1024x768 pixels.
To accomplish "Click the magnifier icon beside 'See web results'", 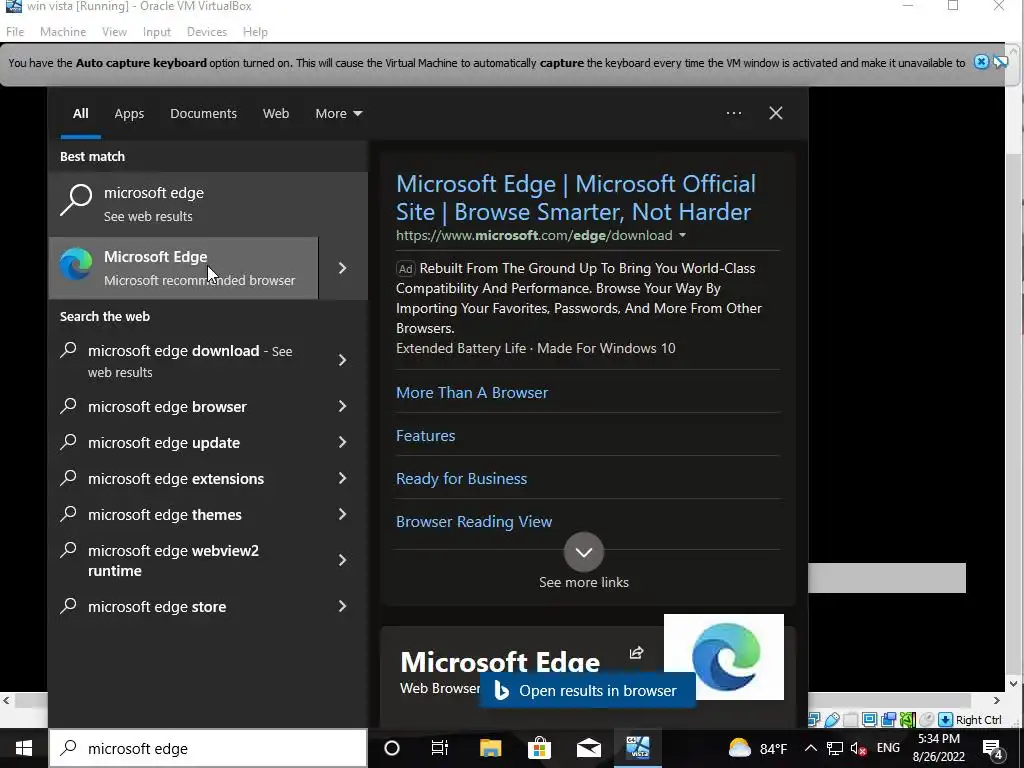I will [x=76, y=199].
